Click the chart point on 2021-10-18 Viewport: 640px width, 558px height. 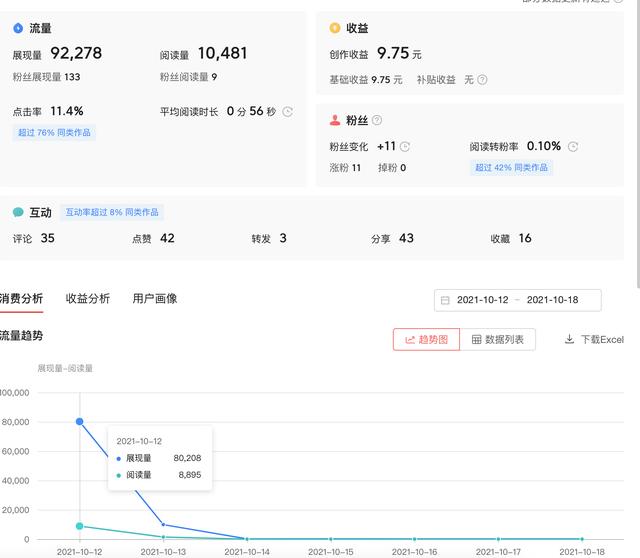(582, 539)
